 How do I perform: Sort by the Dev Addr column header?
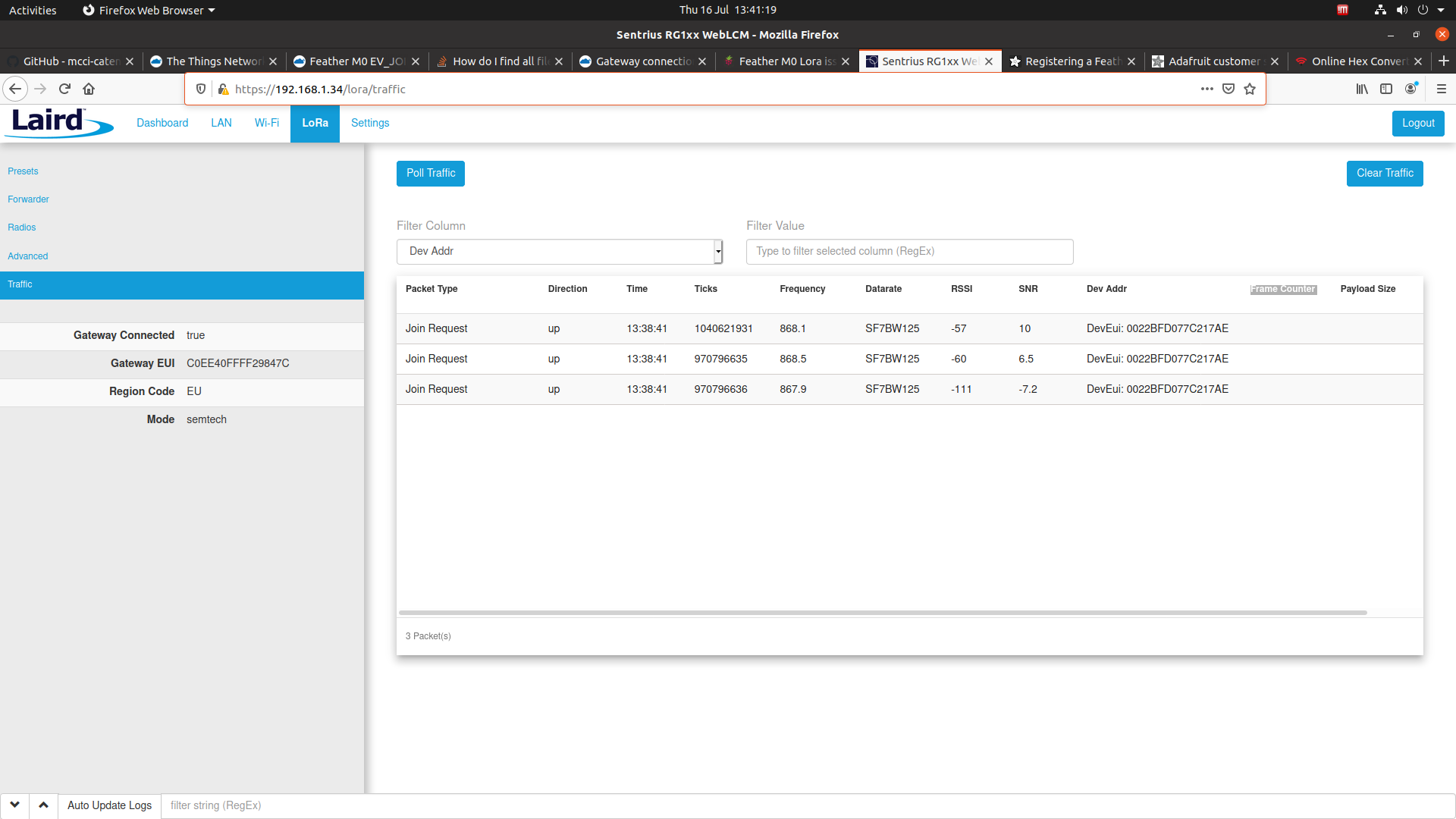click(x=1106, y=289)
